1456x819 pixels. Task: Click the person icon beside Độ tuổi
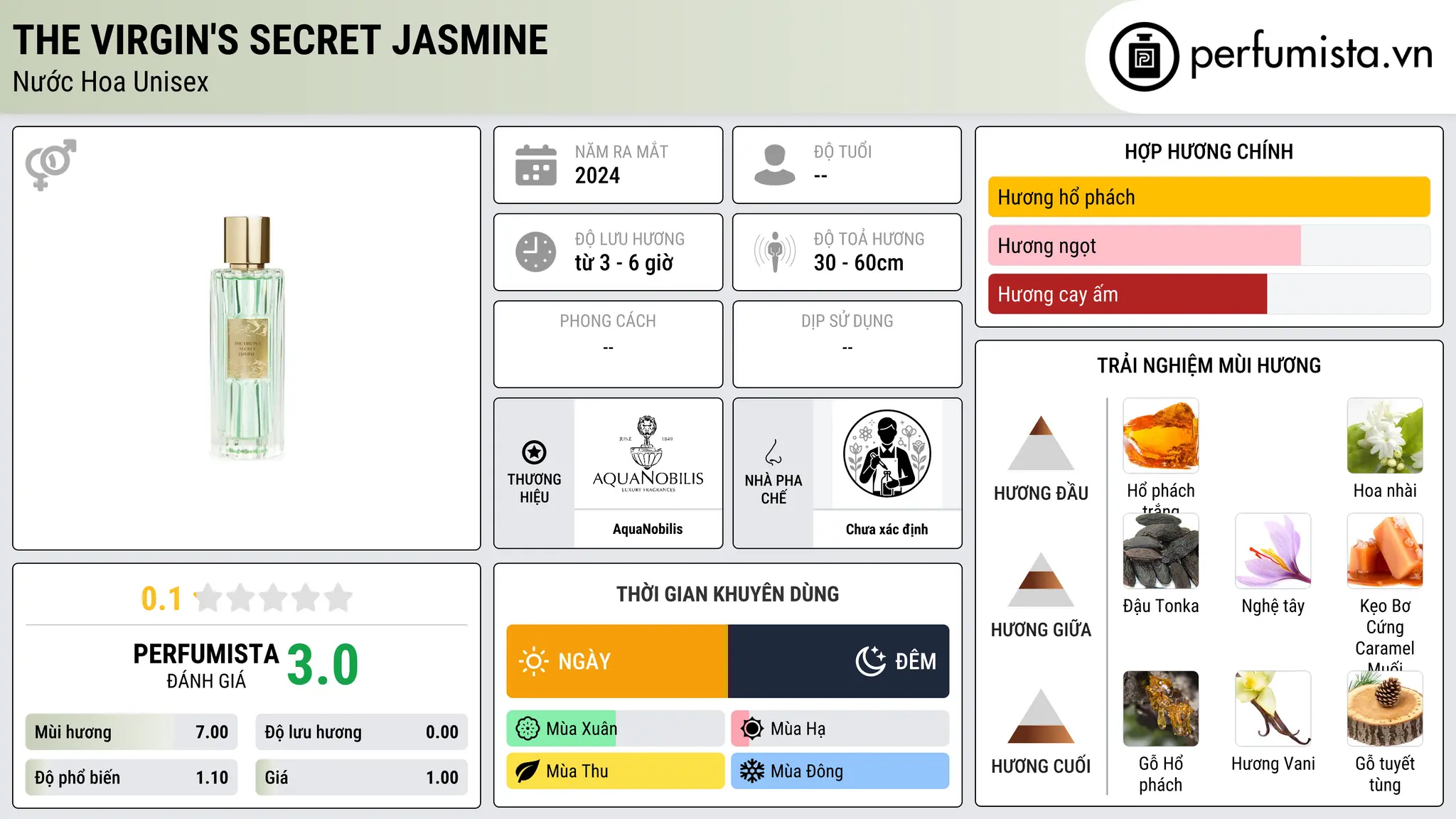click(x=775, y=165)
